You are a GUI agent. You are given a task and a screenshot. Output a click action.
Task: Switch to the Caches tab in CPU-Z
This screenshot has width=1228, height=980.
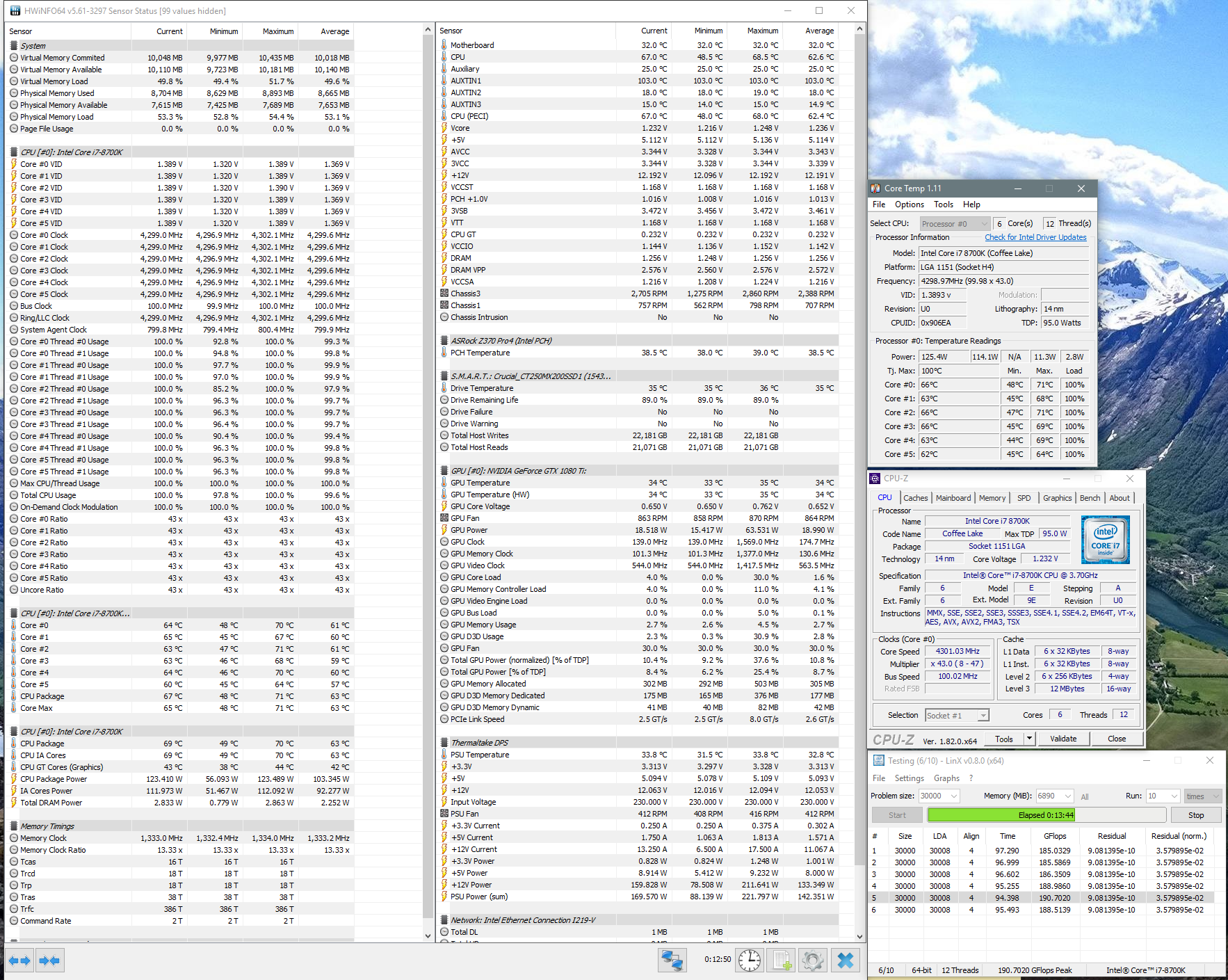click(x=916, y=498)
